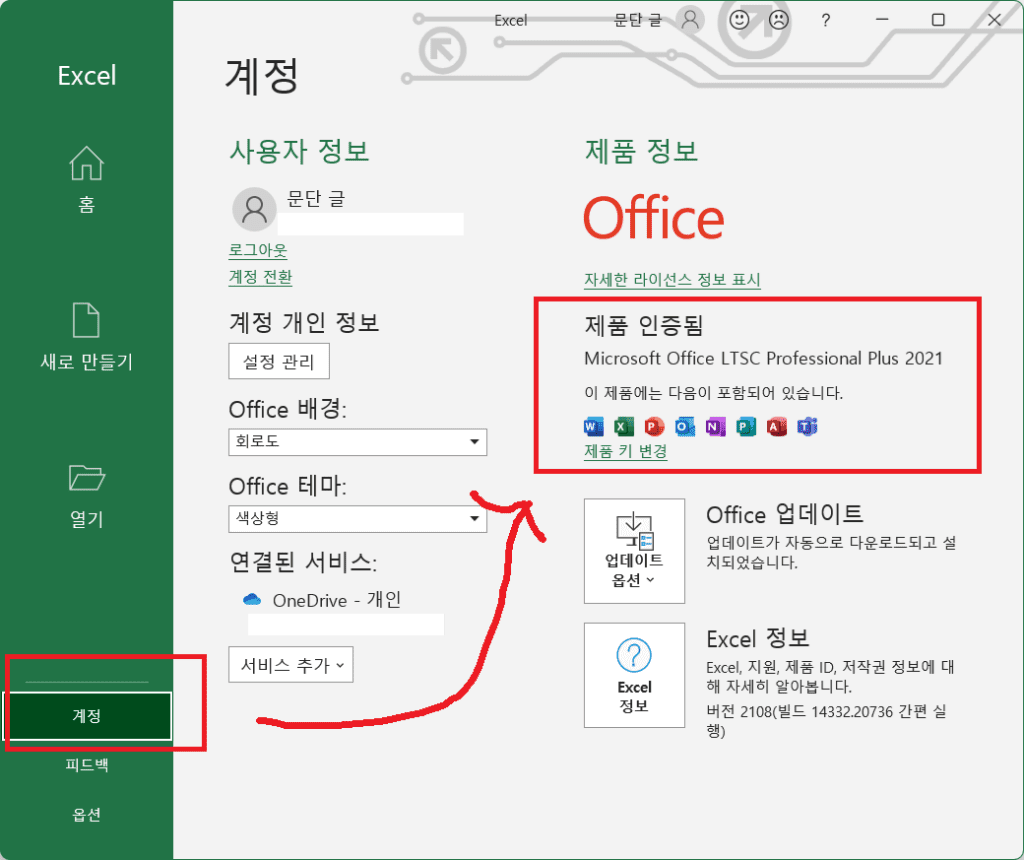Click the Excel 정보 button

click(634, 675)
